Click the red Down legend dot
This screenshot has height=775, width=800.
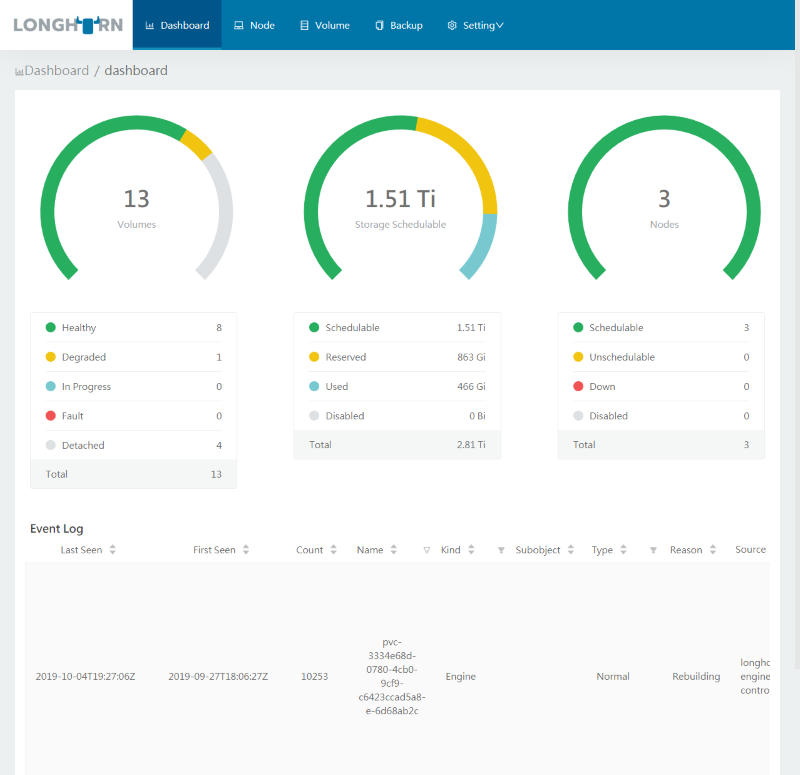578,386
